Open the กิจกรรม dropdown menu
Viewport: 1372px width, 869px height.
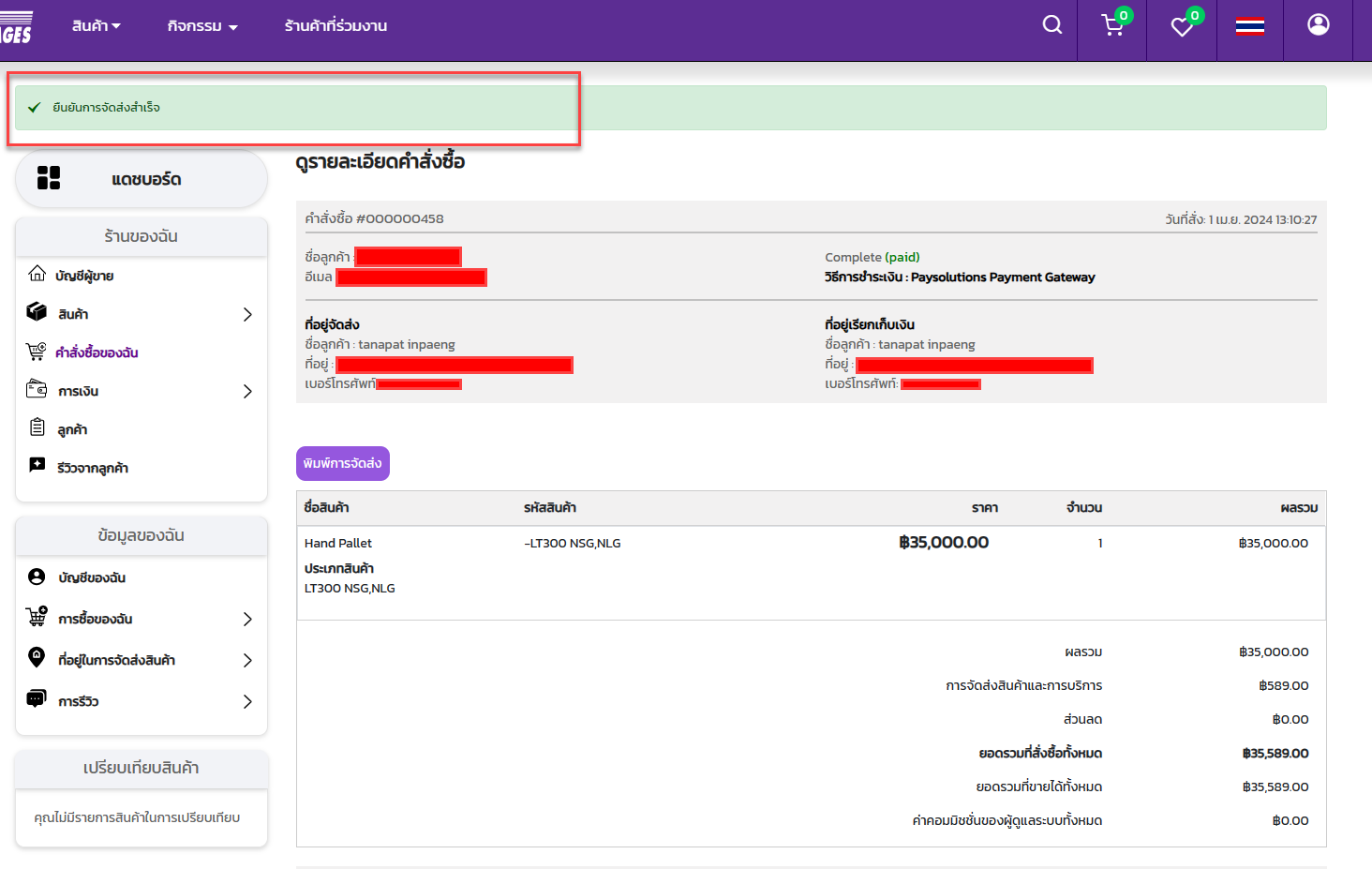[202, 26]
